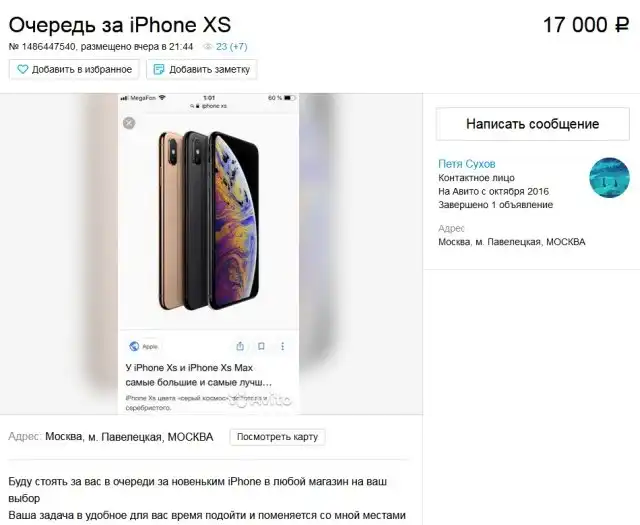Click Посмотреть карту button
640x525 pixels.
pyautogui.click(x=277, y=437)
